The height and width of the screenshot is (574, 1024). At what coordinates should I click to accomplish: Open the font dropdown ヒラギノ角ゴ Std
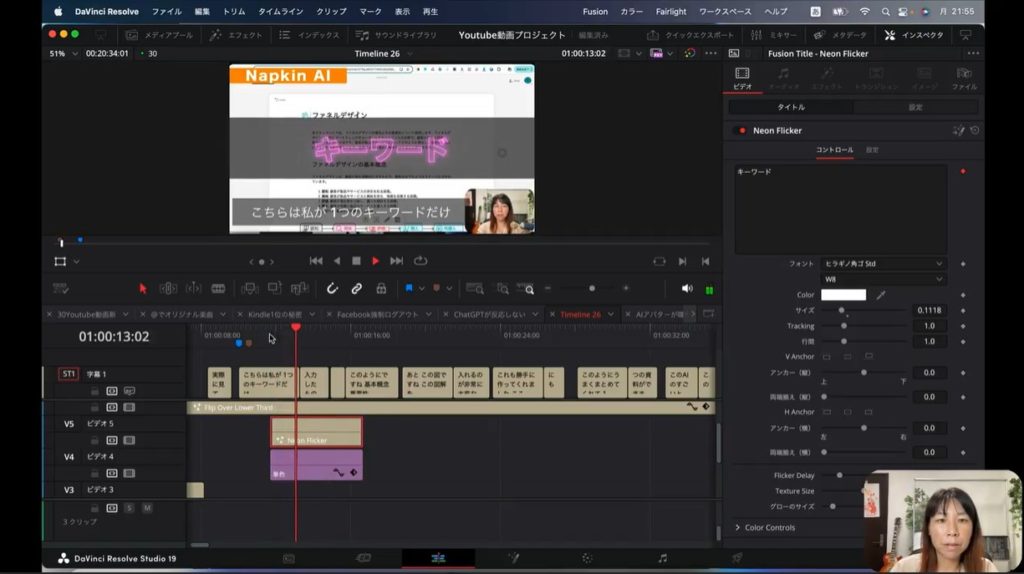[883, 264]
